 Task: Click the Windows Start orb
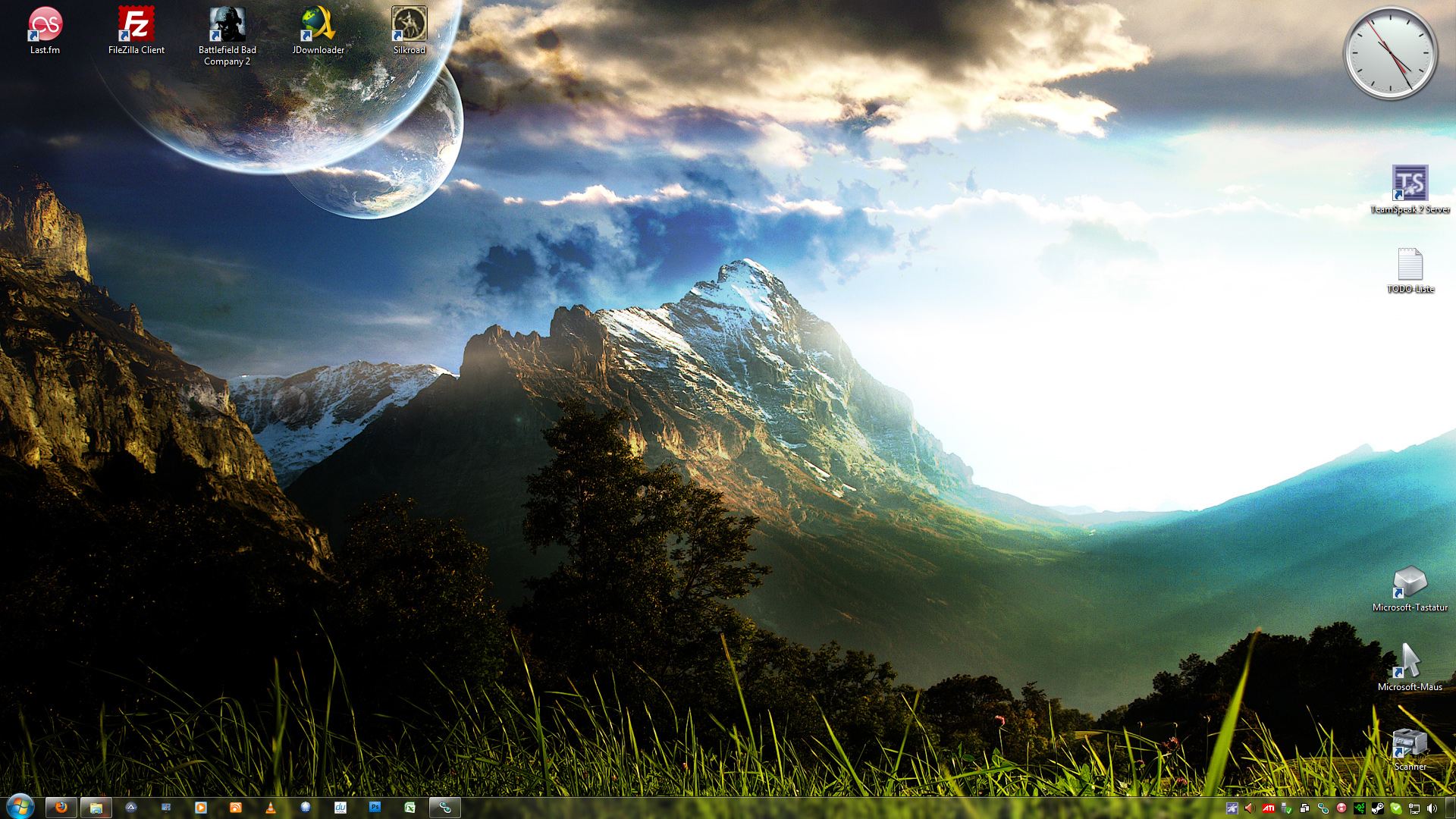[19, 808]
